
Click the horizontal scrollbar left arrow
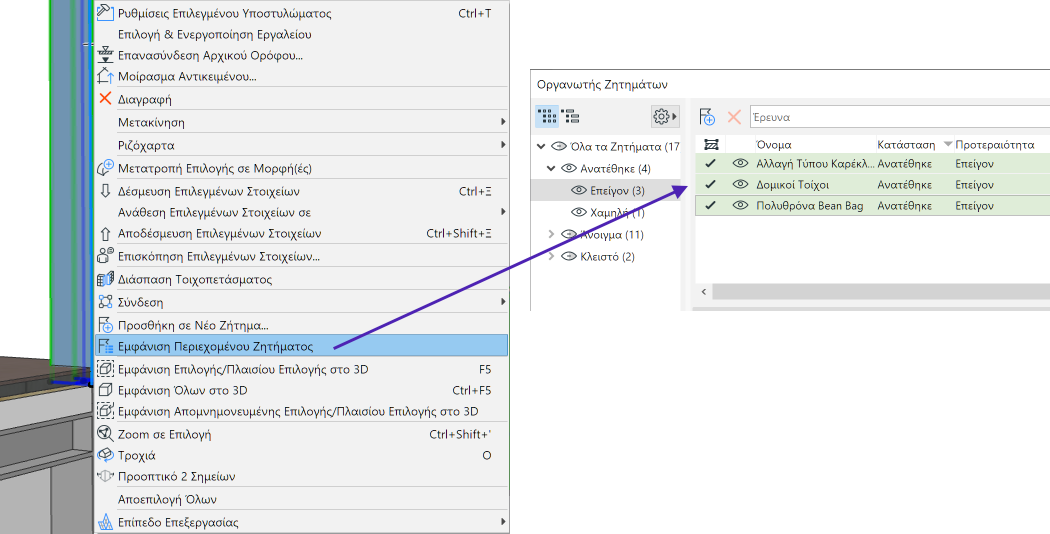coord(704,291)
